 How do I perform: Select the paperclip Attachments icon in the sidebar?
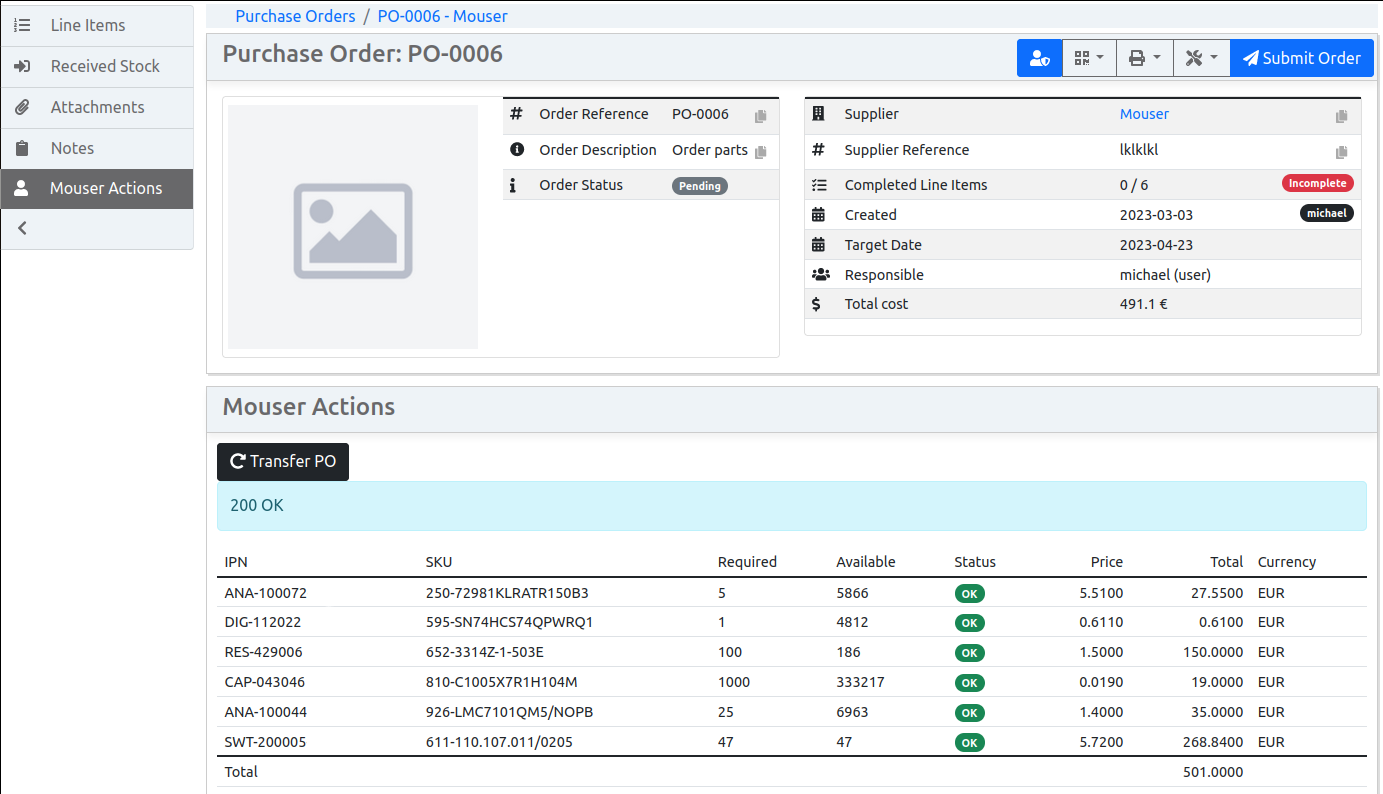tap(22, 107)
